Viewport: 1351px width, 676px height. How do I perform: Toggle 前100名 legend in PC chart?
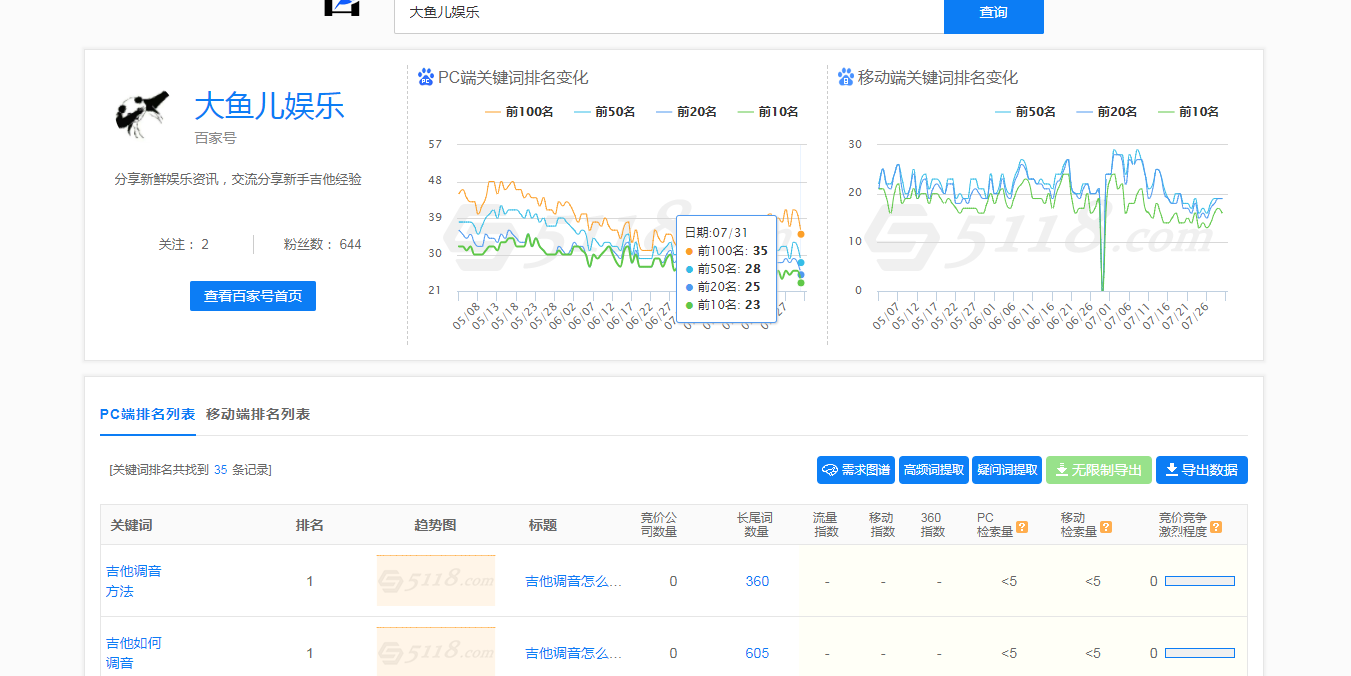519,112
